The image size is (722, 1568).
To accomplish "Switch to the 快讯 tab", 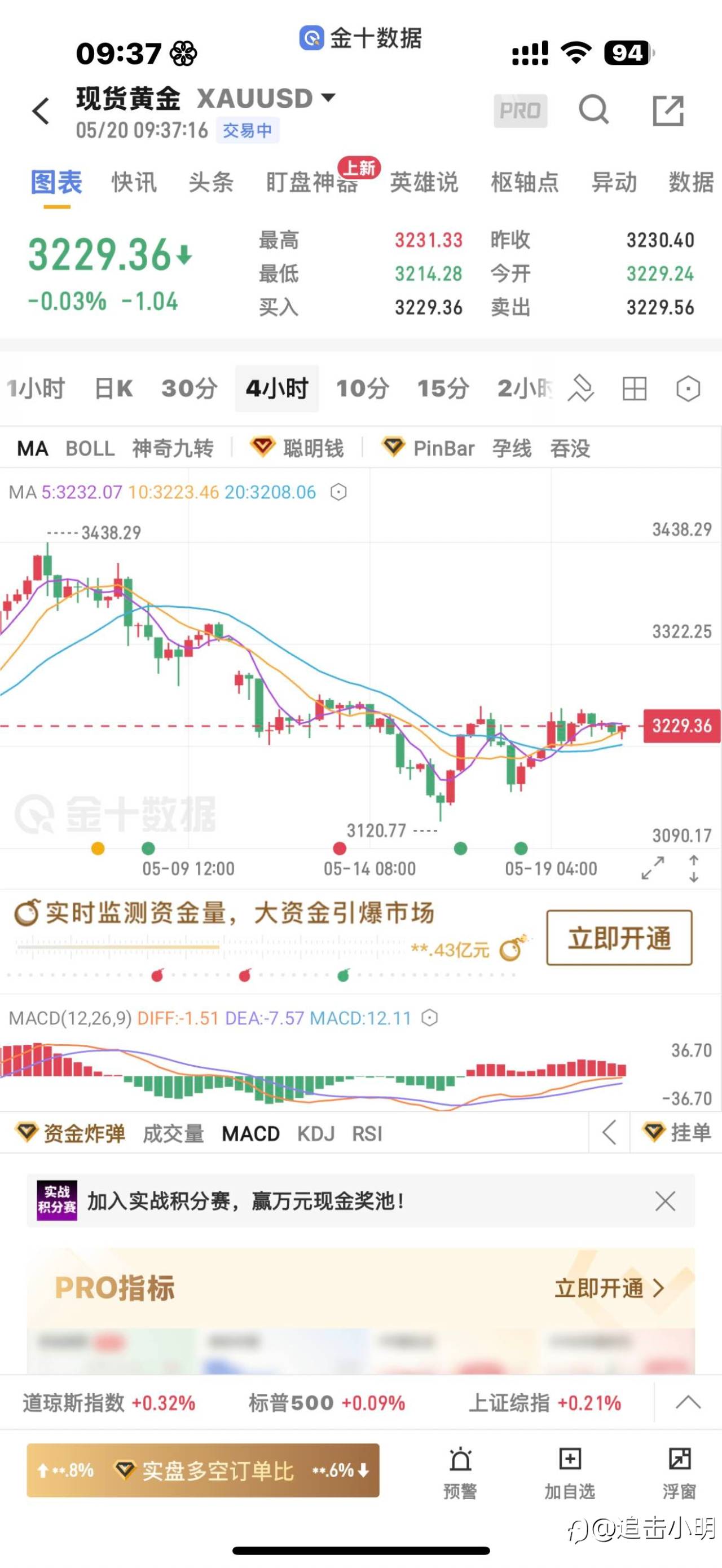I will [x=134, y=182].
